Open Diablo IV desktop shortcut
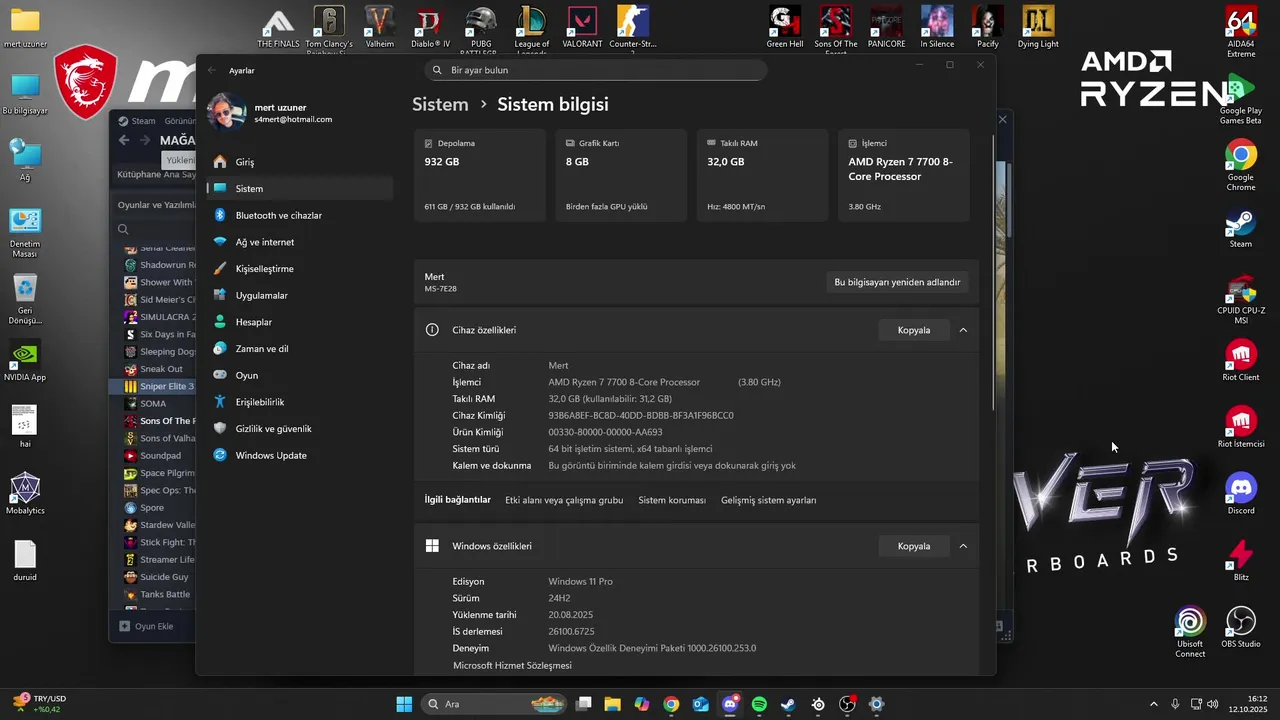The image size is (1280, 720). pyautogui.click(x=430, y=27)
